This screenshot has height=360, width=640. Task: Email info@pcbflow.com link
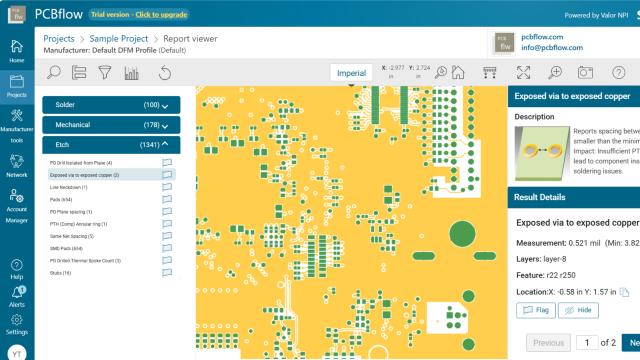coord(552,47)
